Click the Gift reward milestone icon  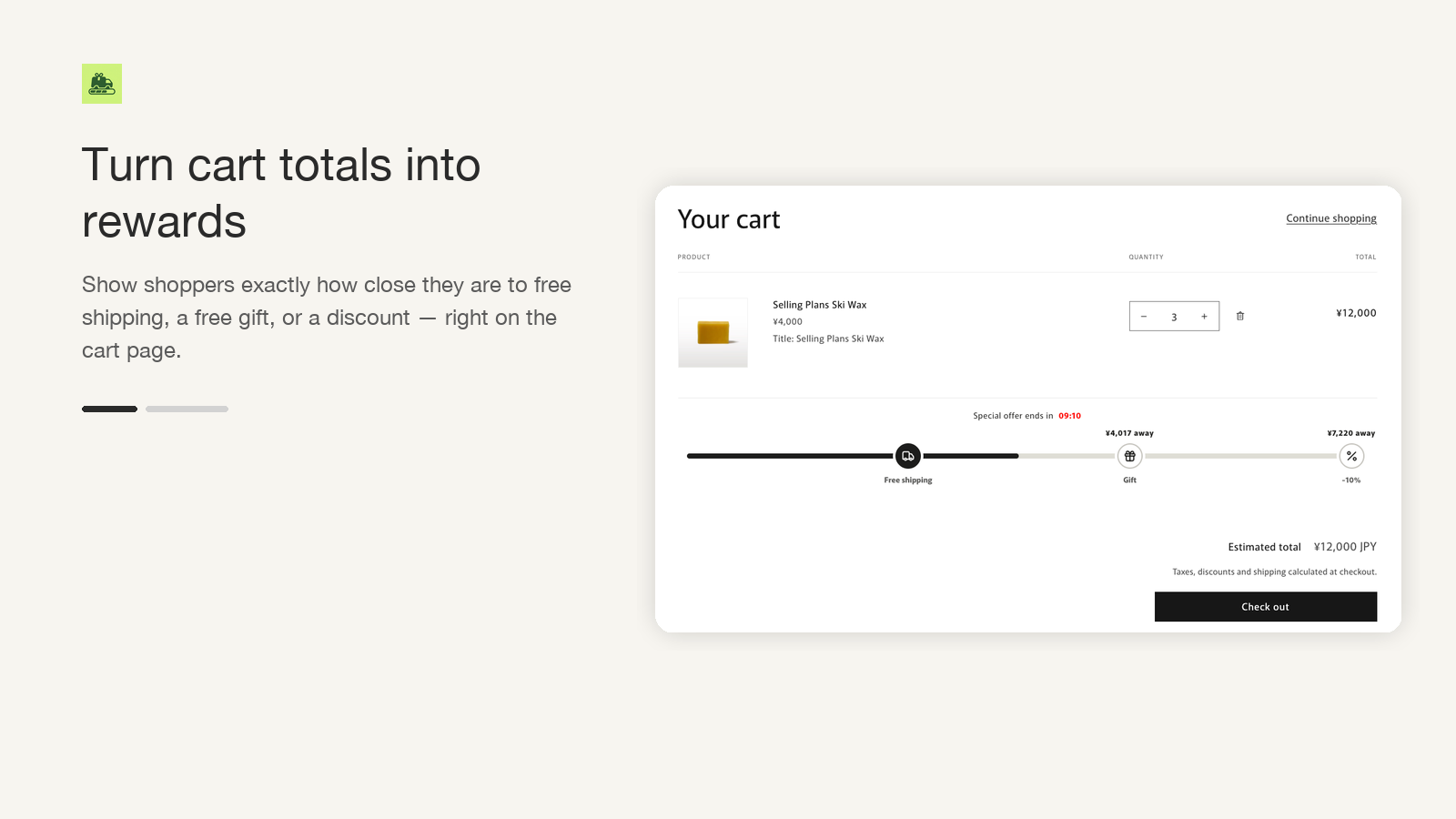(x=1129, y=456)
